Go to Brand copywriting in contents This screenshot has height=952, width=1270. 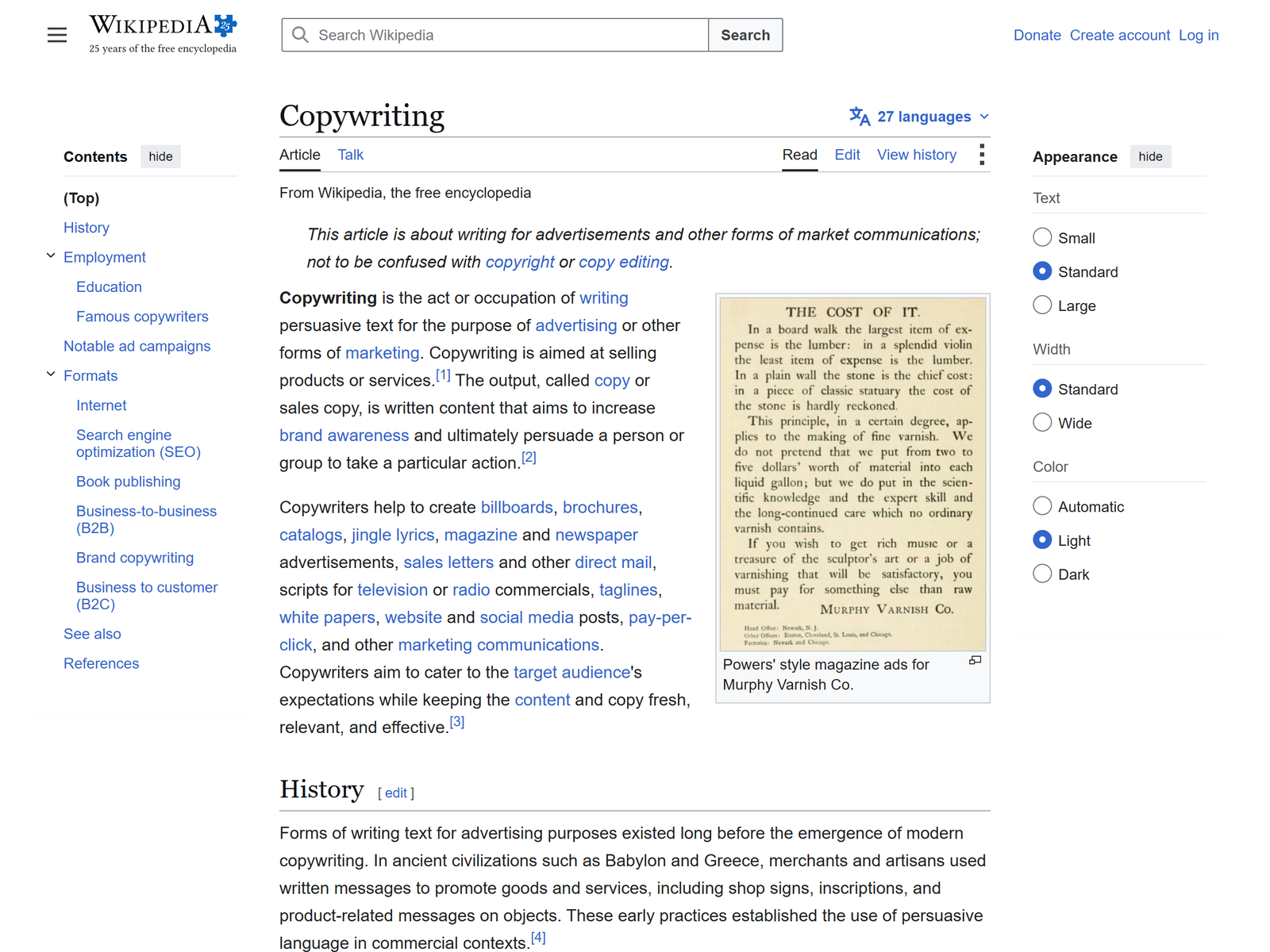pyautogui.click(x=135, y=558)
